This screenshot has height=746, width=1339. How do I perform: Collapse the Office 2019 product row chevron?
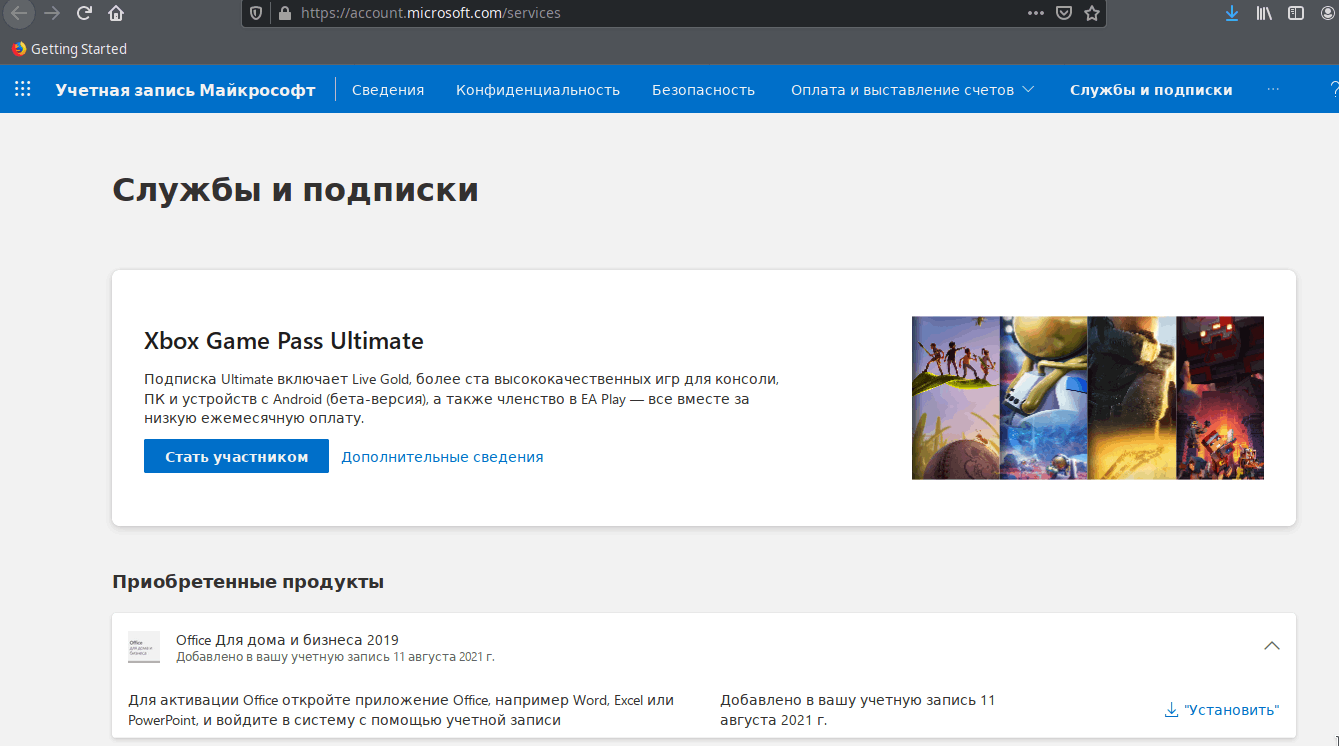tap(1272, 646)
